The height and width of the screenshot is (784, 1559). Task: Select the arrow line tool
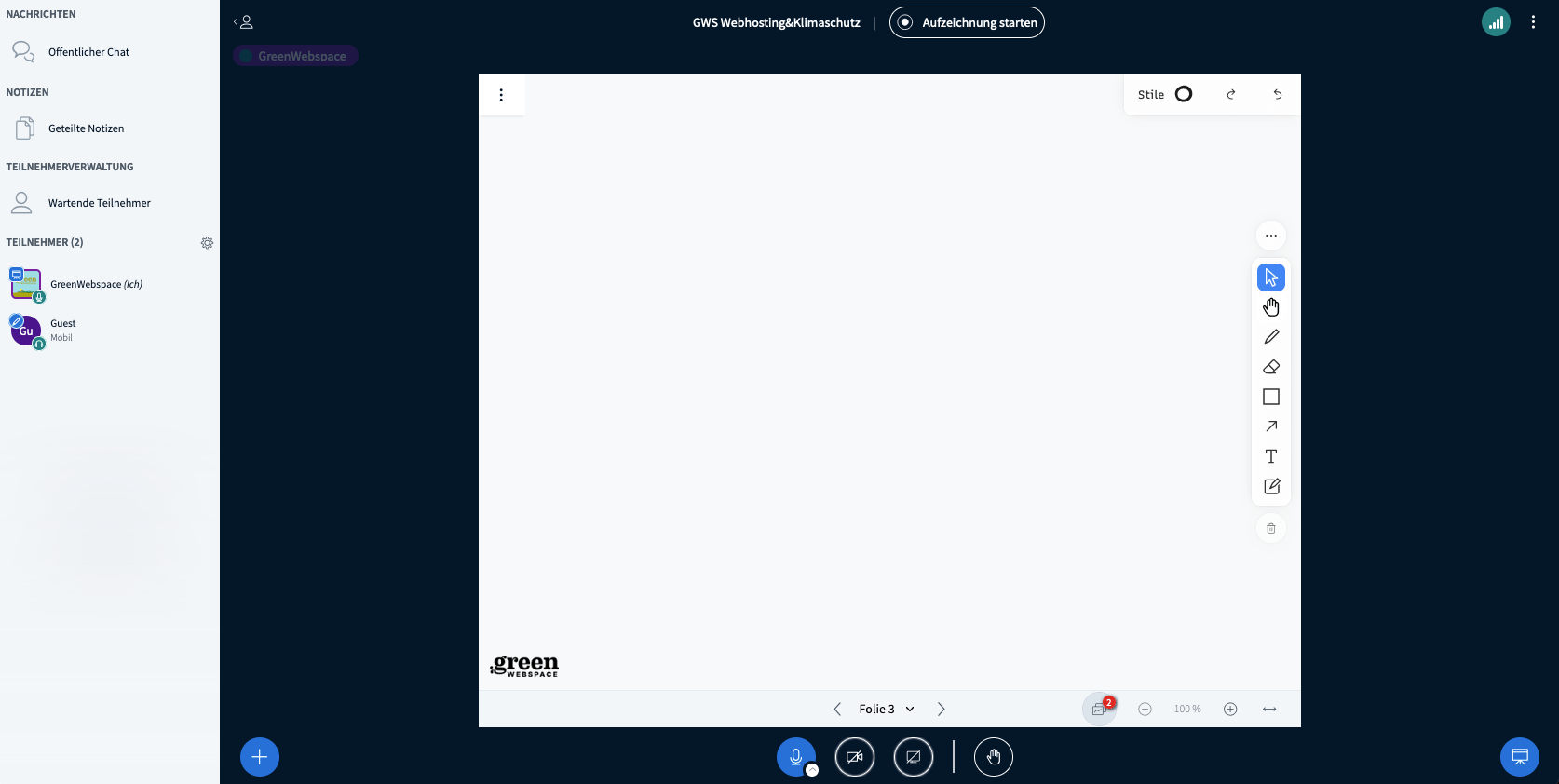(x=1271, y=426)
